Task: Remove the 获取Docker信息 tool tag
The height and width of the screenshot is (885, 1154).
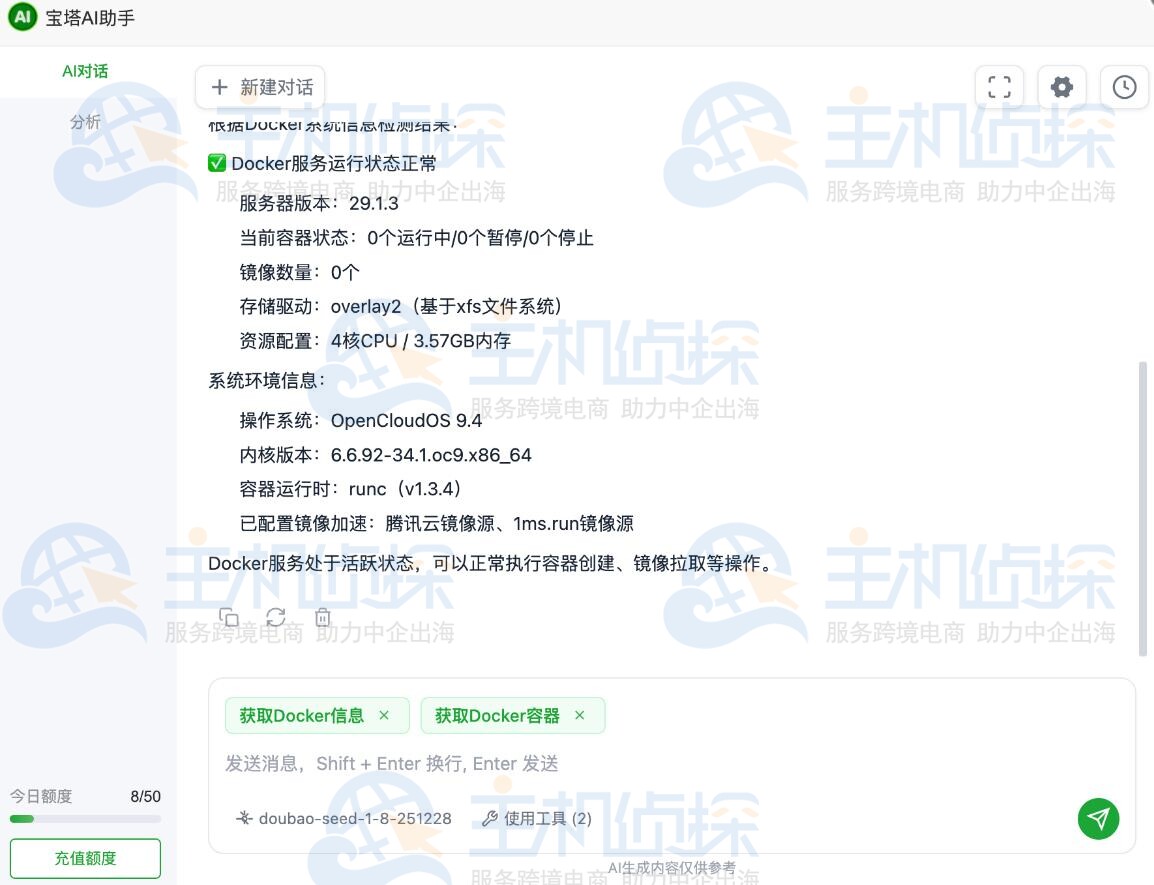Action: click(384, 716)
